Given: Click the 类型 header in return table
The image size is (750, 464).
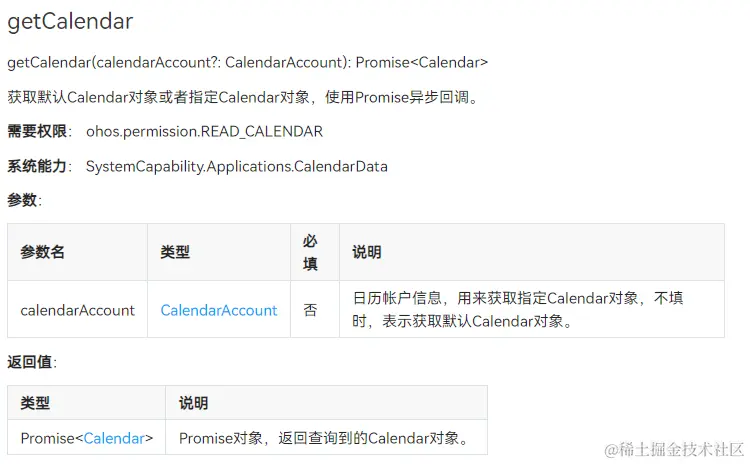Looking at the screenshot, I should [x=35, y=403].
